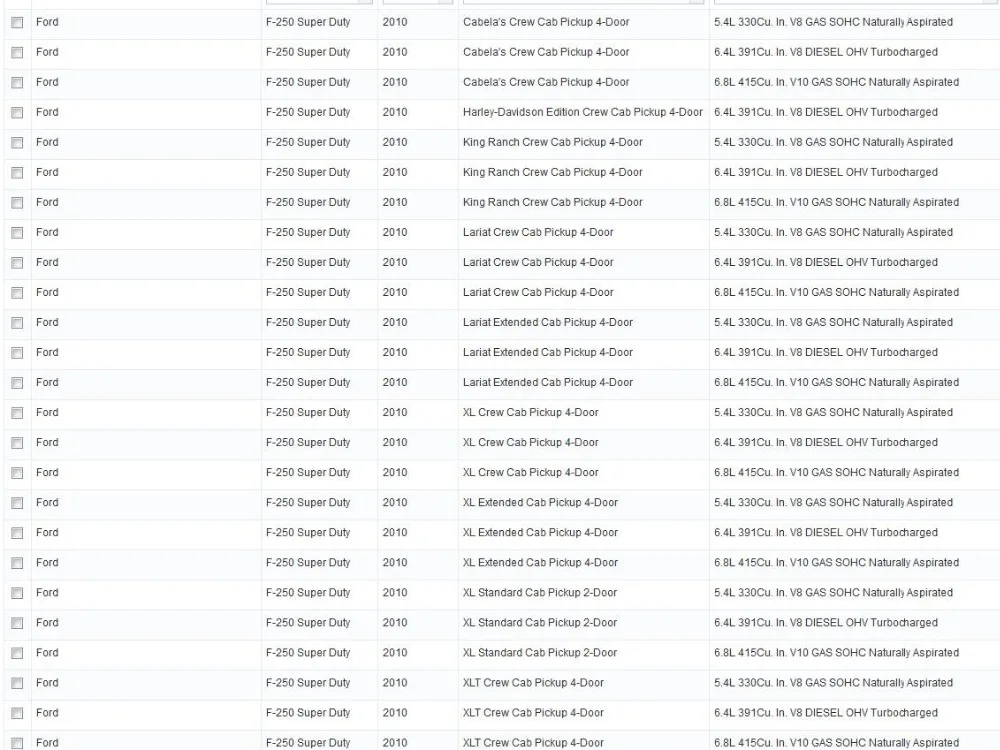Click the 6.8L V10 engine text in King Ranch row
Image resolution: width=1000 pixels, height=750 pixels.
click(837, 202)
